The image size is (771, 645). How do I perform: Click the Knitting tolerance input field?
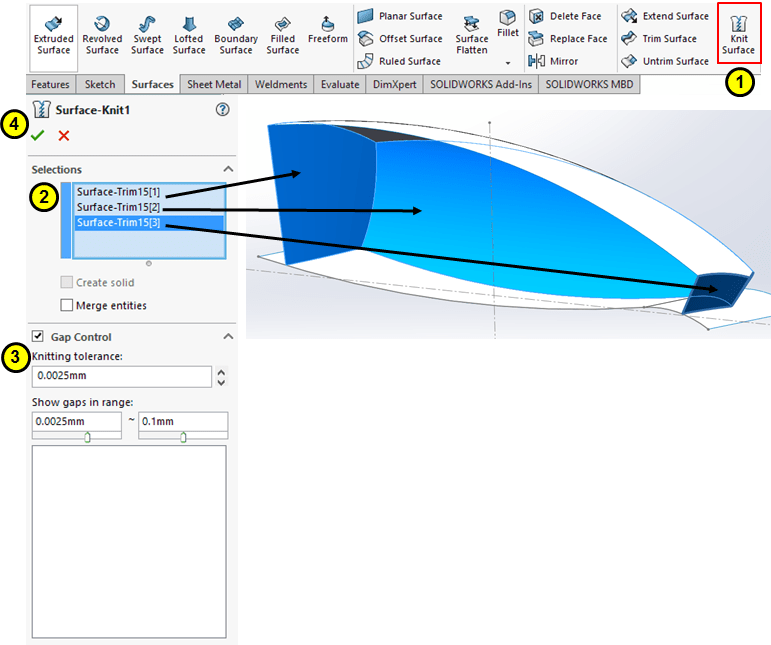pyautogui.click(x=121, y=377)
